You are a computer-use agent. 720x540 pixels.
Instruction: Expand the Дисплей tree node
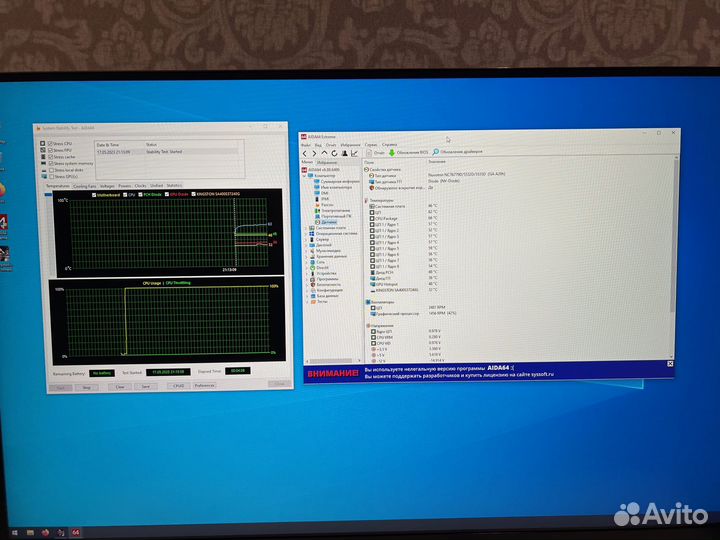(306, 245)
